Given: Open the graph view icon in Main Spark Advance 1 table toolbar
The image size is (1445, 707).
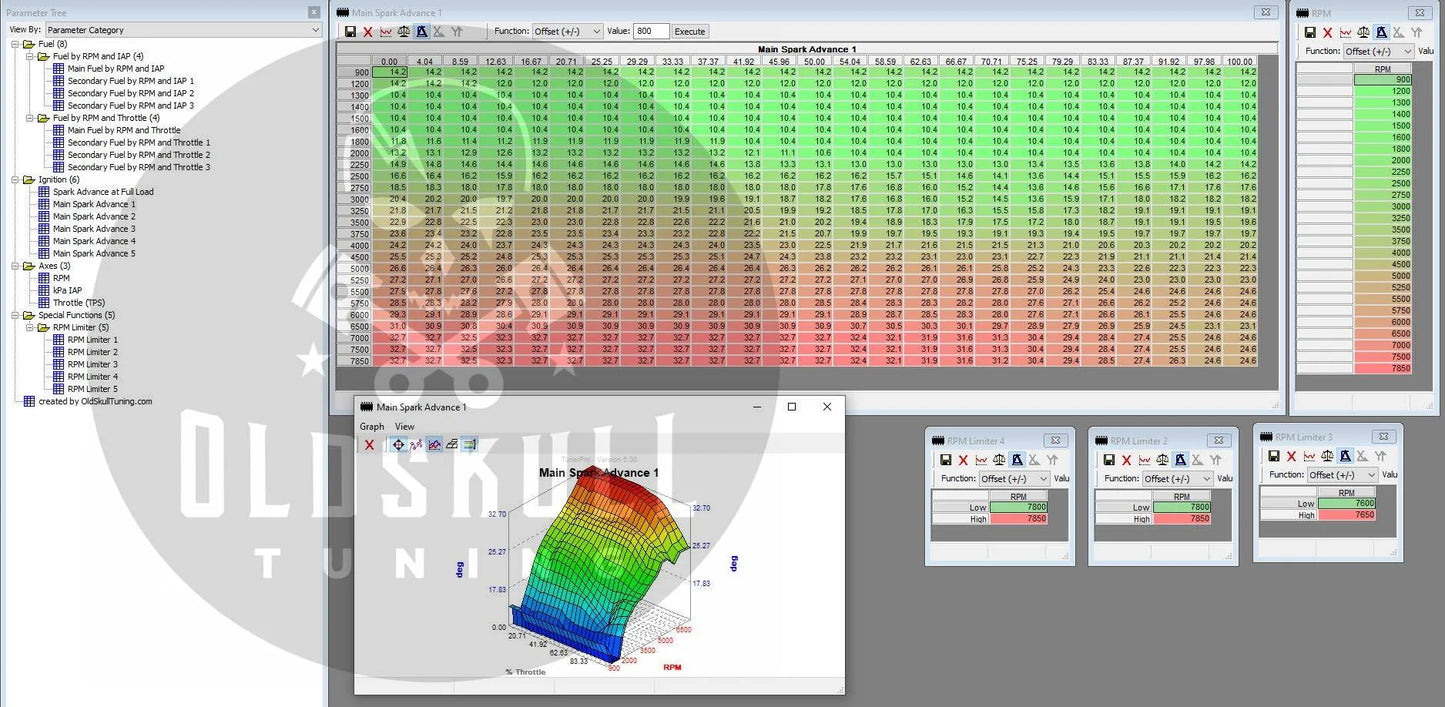Looking at the screenshot, I should (x=386, y=32).
